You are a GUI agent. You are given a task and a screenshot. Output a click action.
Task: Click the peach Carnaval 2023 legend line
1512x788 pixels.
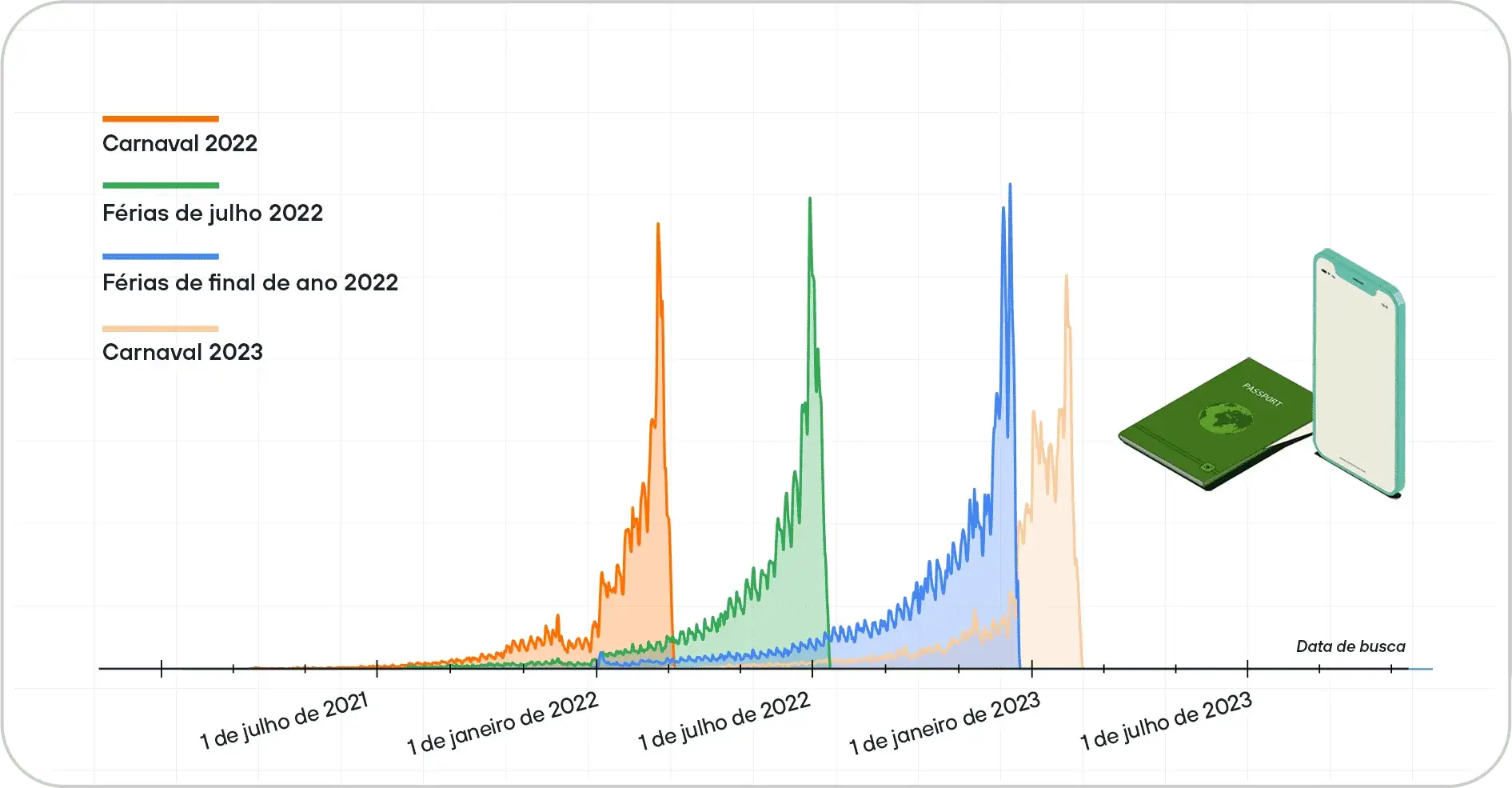click(x=161, y=329)
